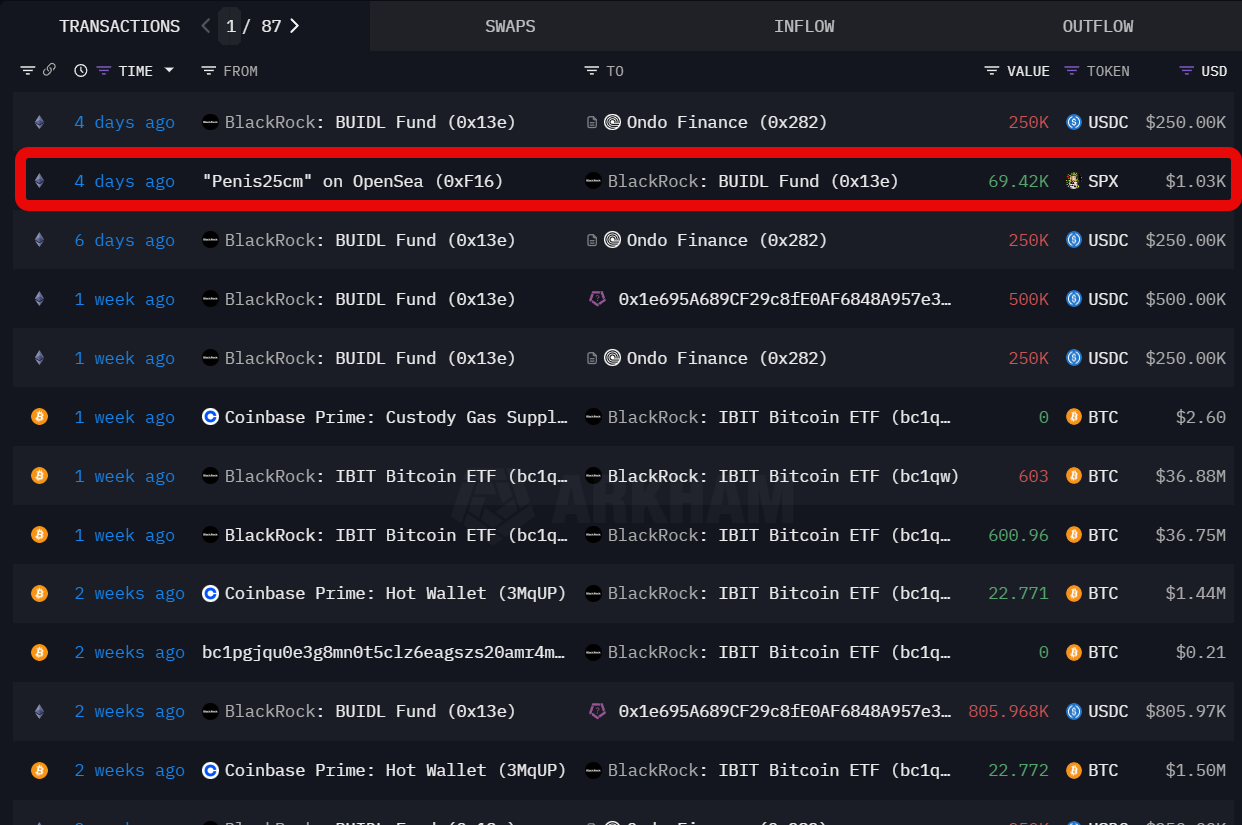Viewport: 1242px width, 825px height.
Task: Click the value 805.968K
Action: [x=1008, y=712]
